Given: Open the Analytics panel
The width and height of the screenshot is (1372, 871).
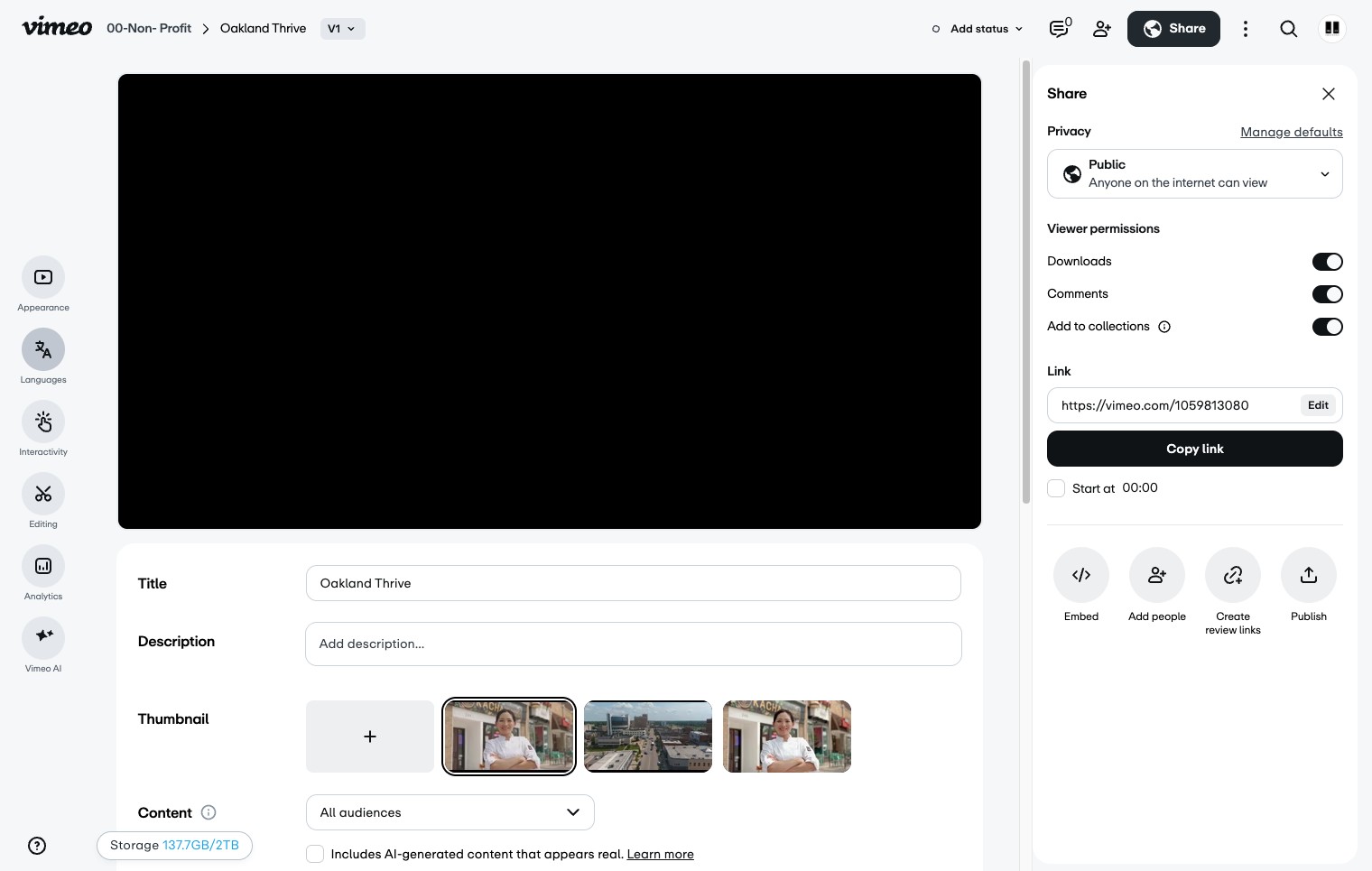Looking at the screenshot, I should (43, 567).
